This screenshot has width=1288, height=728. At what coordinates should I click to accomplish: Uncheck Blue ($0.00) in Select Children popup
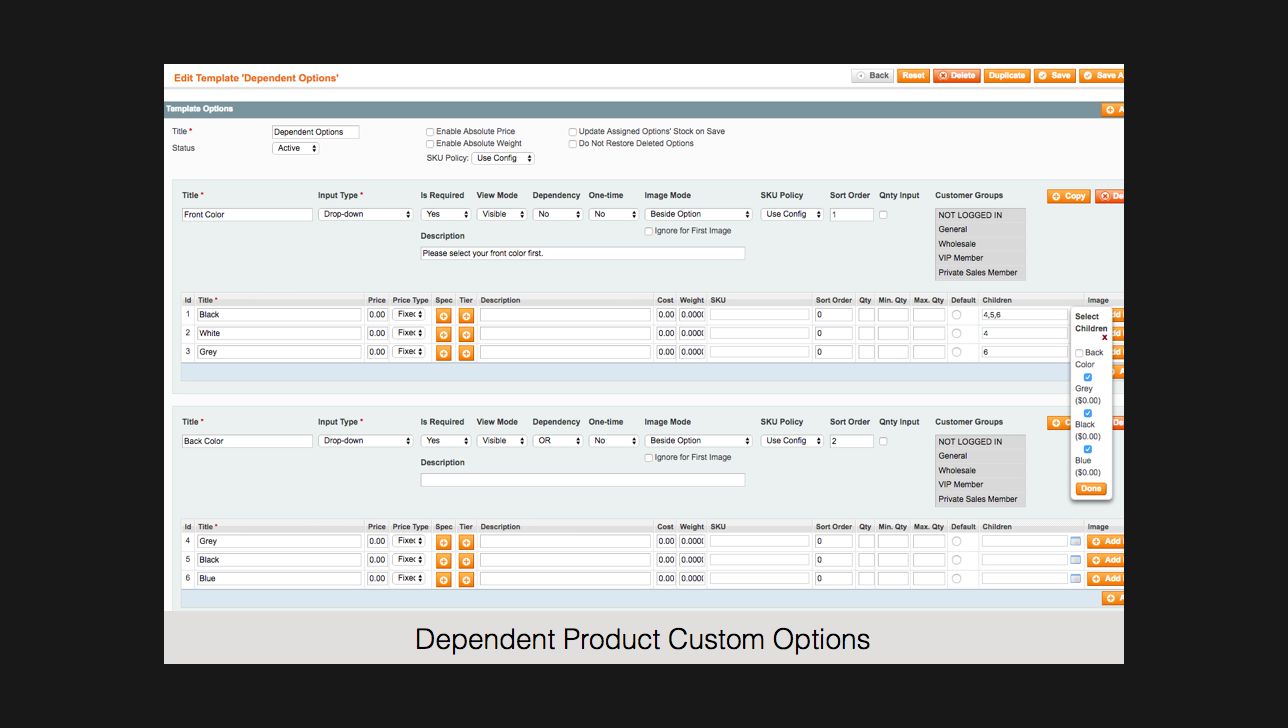click(1087, 449)
